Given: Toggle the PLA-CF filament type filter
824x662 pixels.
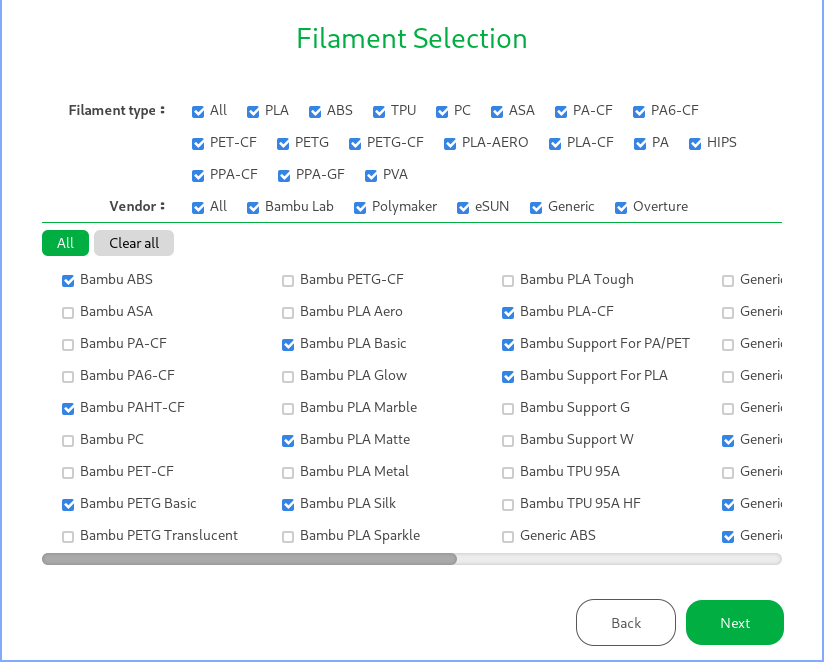Looking at the screenshot, I should point(555,143).
